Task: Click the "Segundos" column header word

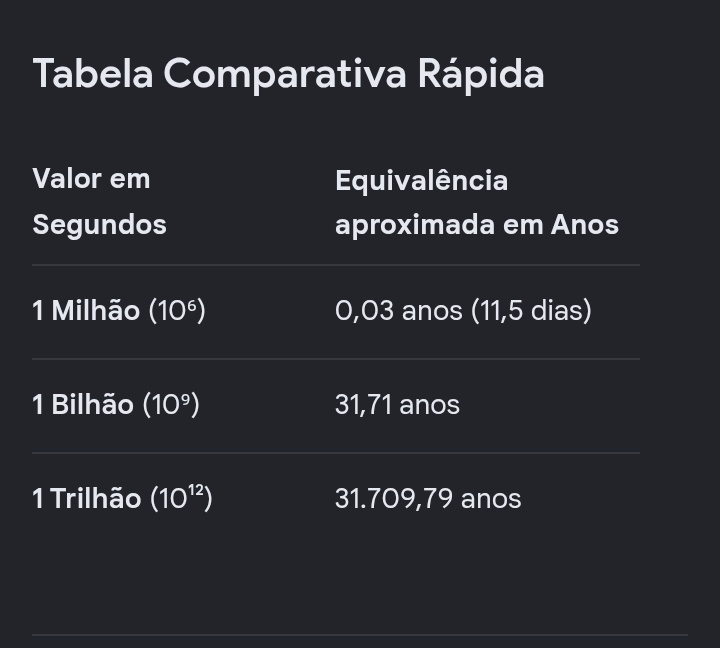Action: click(x=99, y=225)
